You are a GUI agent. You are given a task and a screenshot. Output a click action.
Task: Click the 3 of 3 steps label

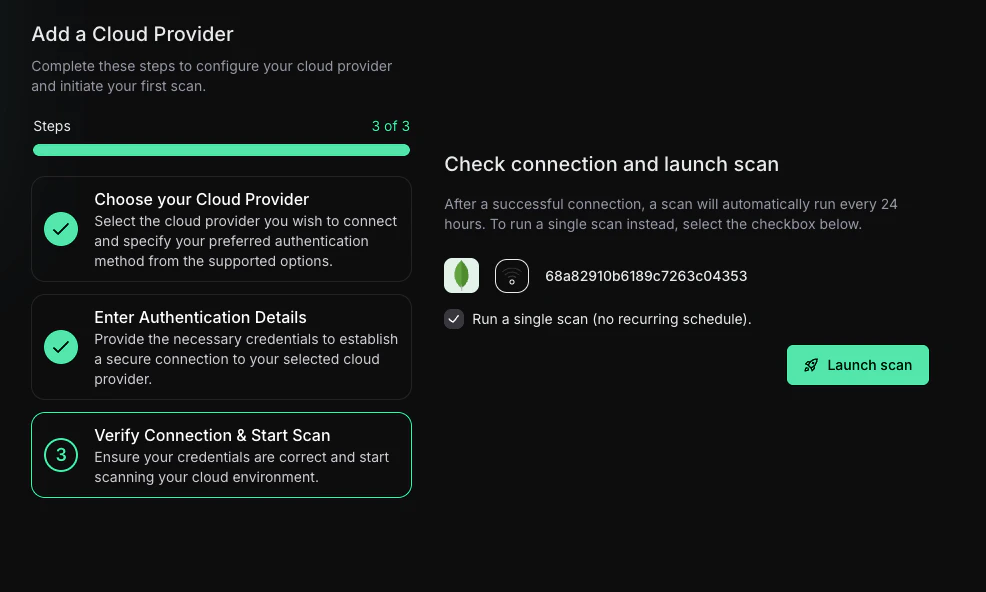[x=391, y=126]
